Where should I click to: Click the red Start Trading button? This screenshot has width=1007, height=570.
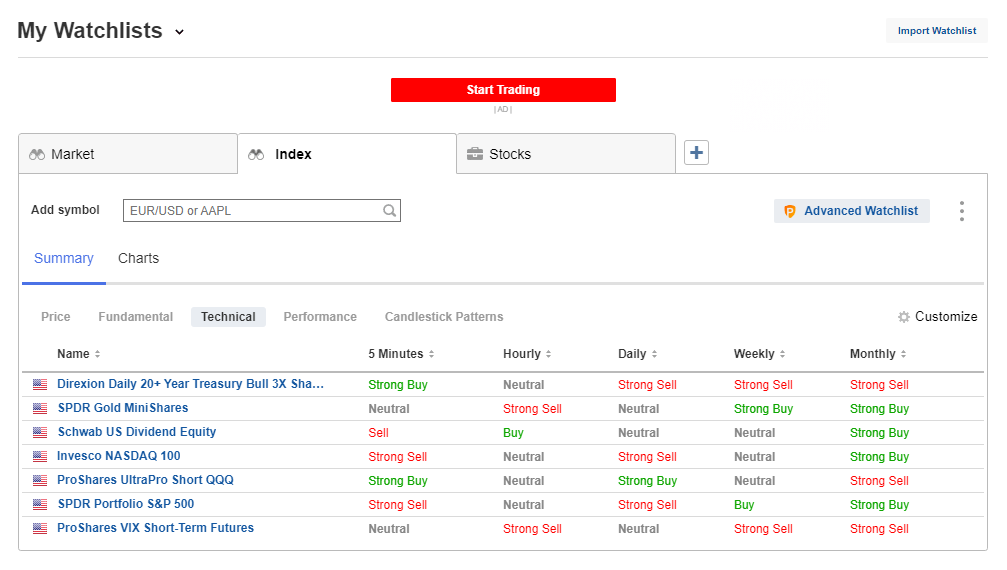tap(503, 90)
